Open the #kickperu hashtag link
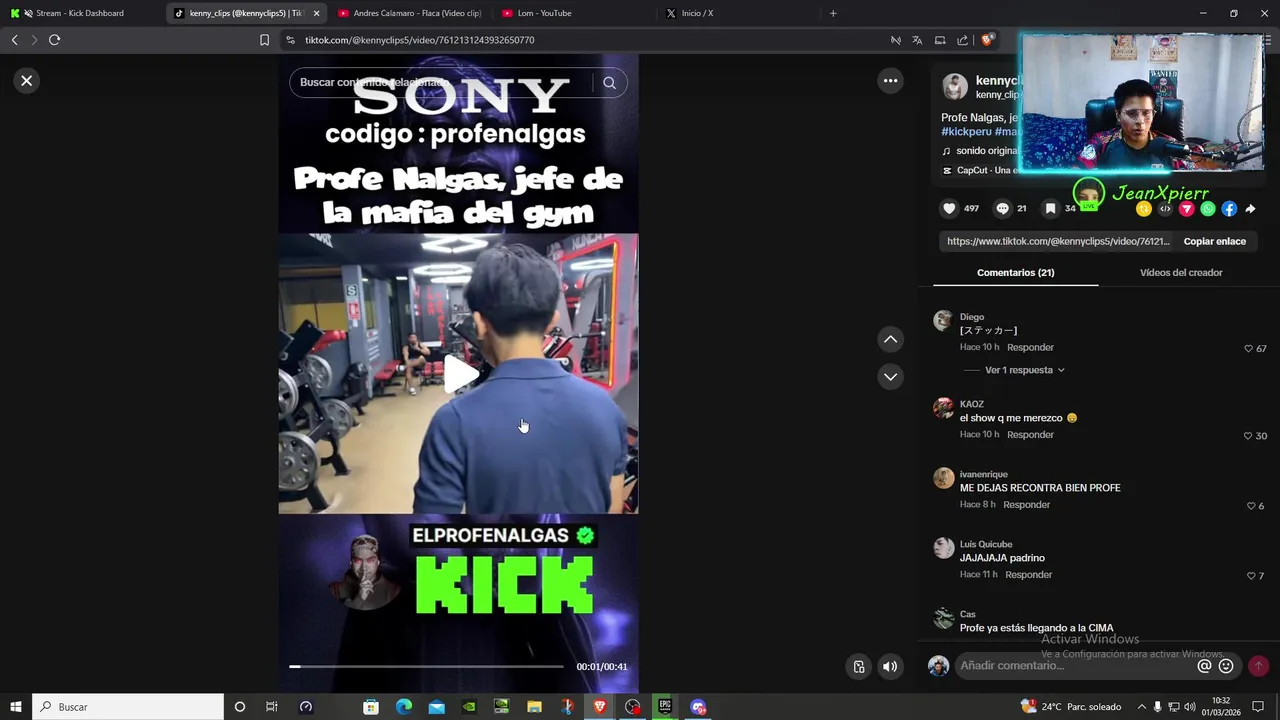The height and width of the screenshot is (720, 1280). click(966, 132)
